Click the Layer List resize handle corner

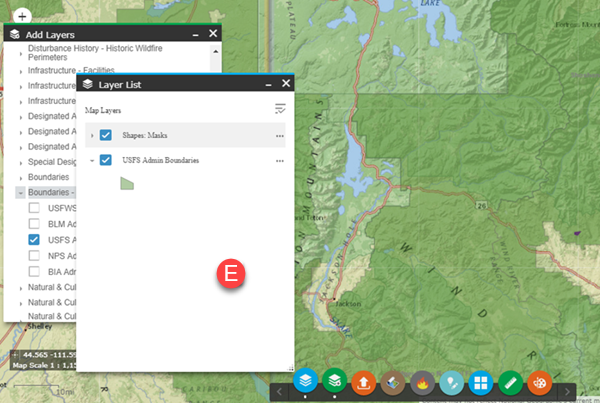click(290, 368)
